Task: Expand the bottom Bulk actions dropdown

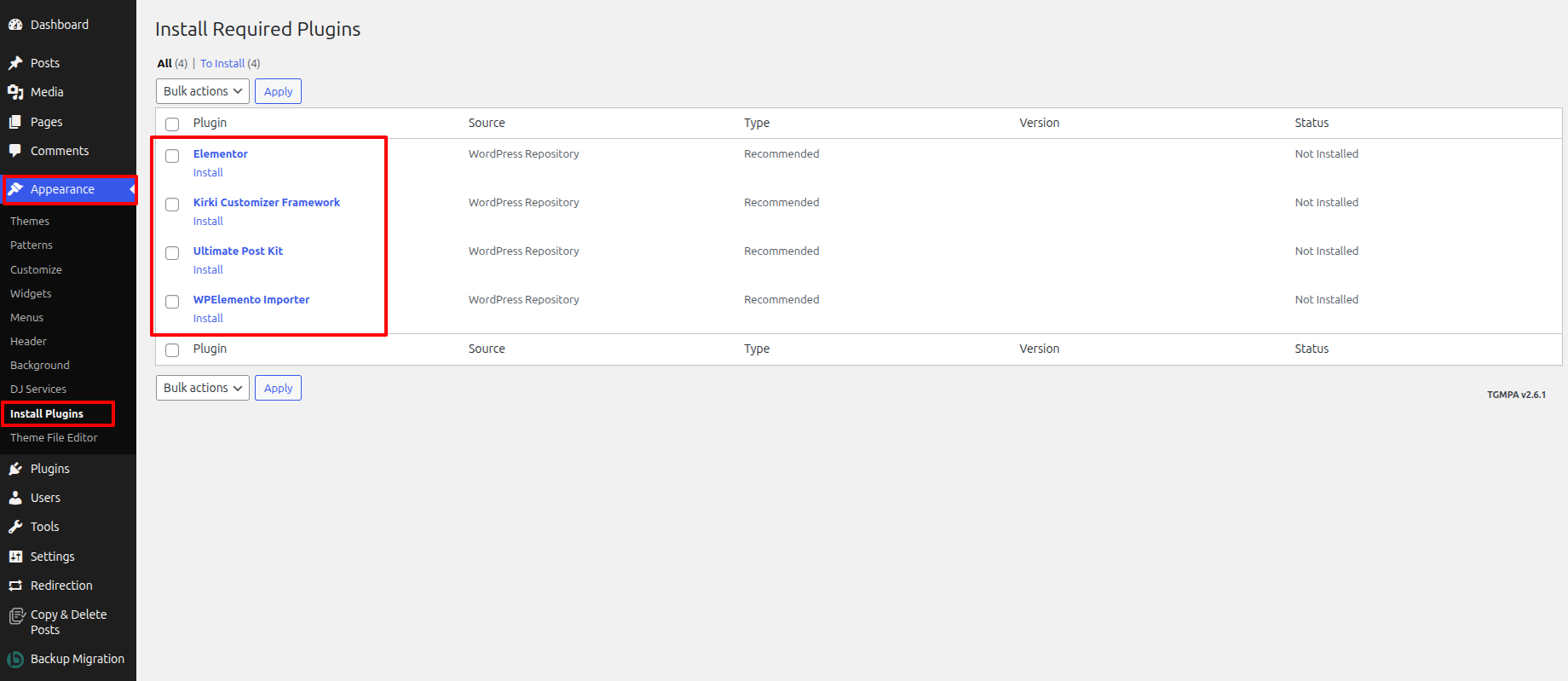Action: coord(202,388)
